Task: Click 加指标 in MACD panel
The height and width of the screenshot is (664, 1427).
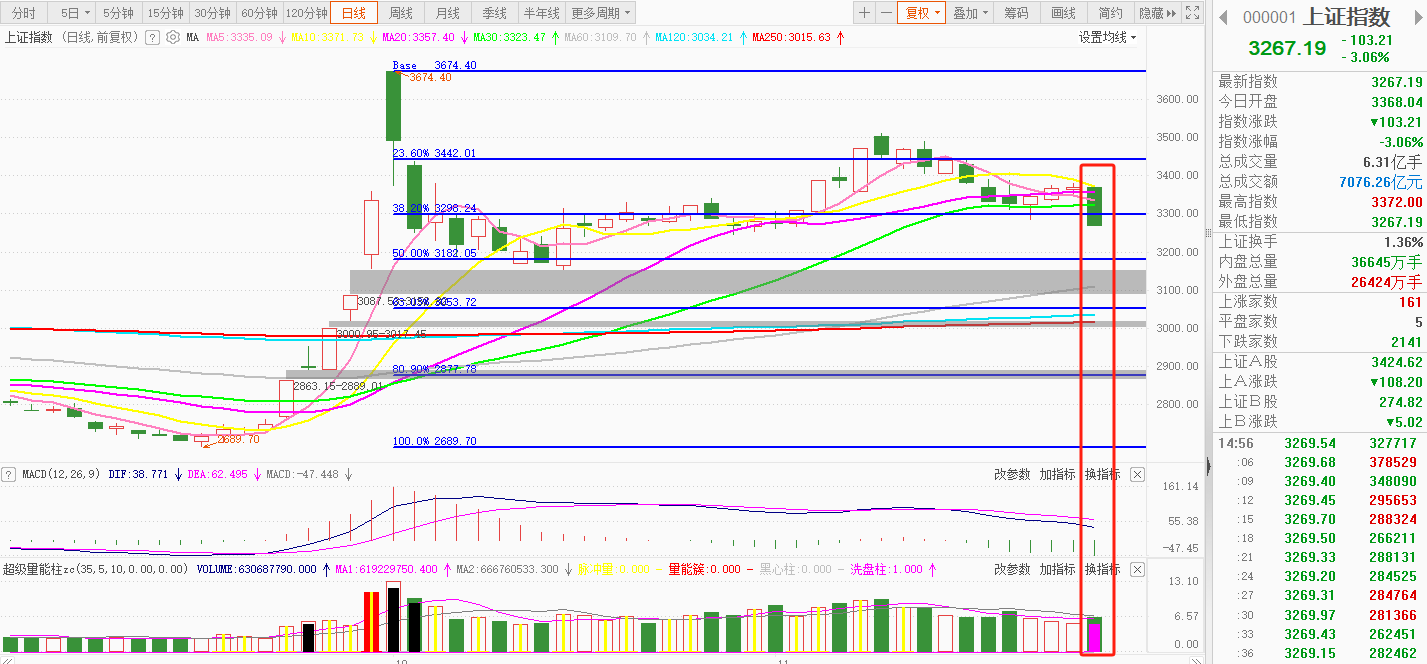Action: pos(1057,474)
